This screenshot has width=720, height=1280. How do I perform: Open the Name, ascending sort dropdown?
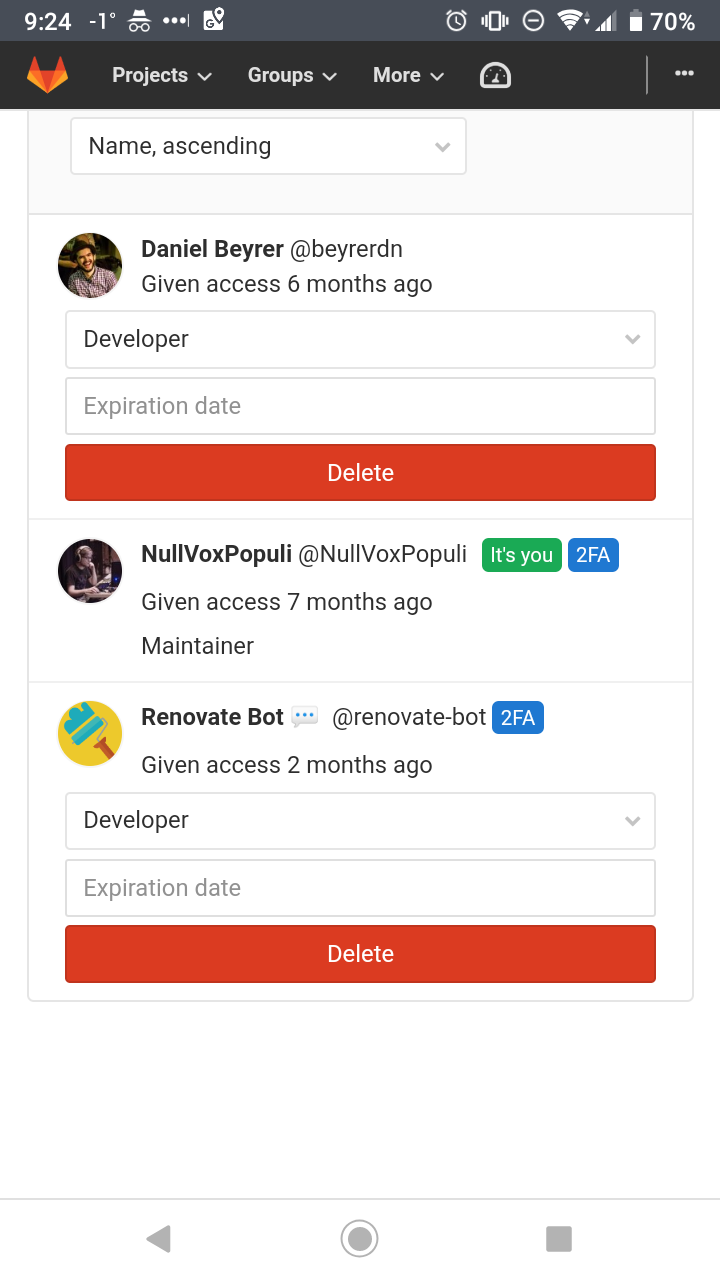[x=268, y=146]
